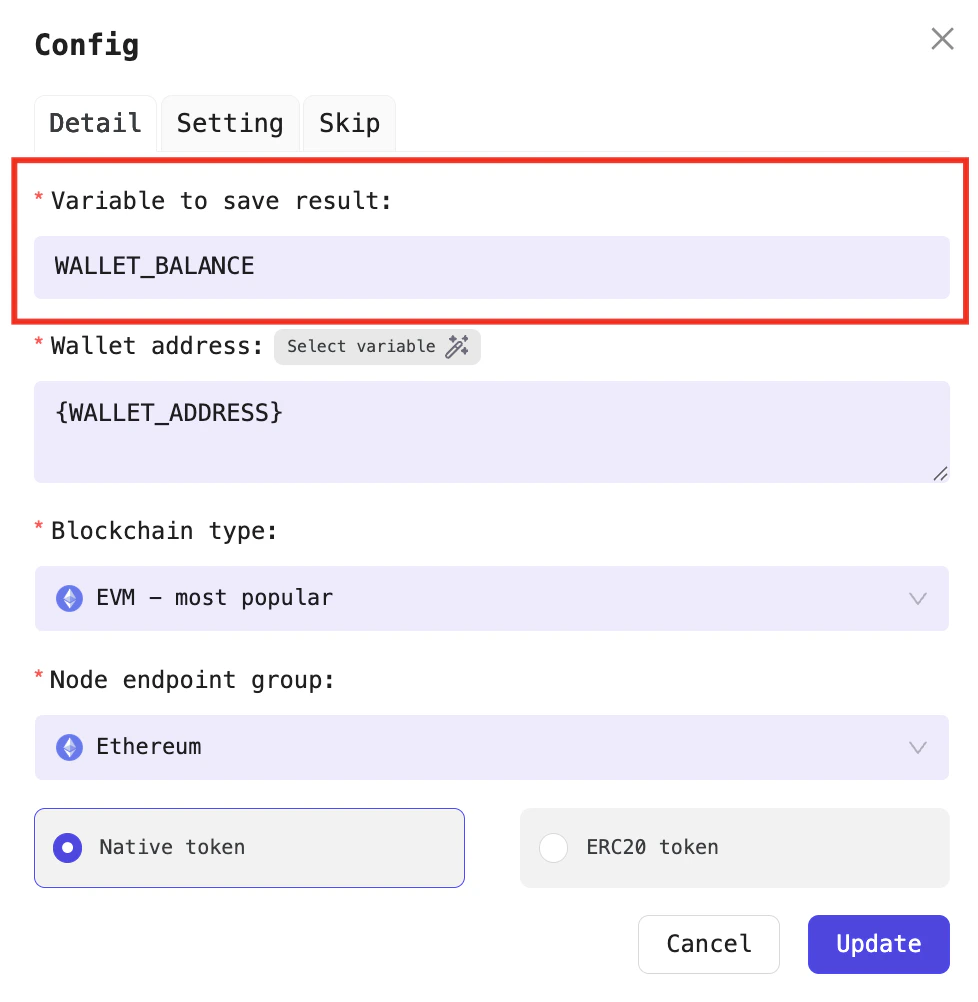Image resolution: width=978 pixels, height=1002 pixels.
Task: Click the WALLET_BALANCE variable input field
Action: click(x=492, y=266)
